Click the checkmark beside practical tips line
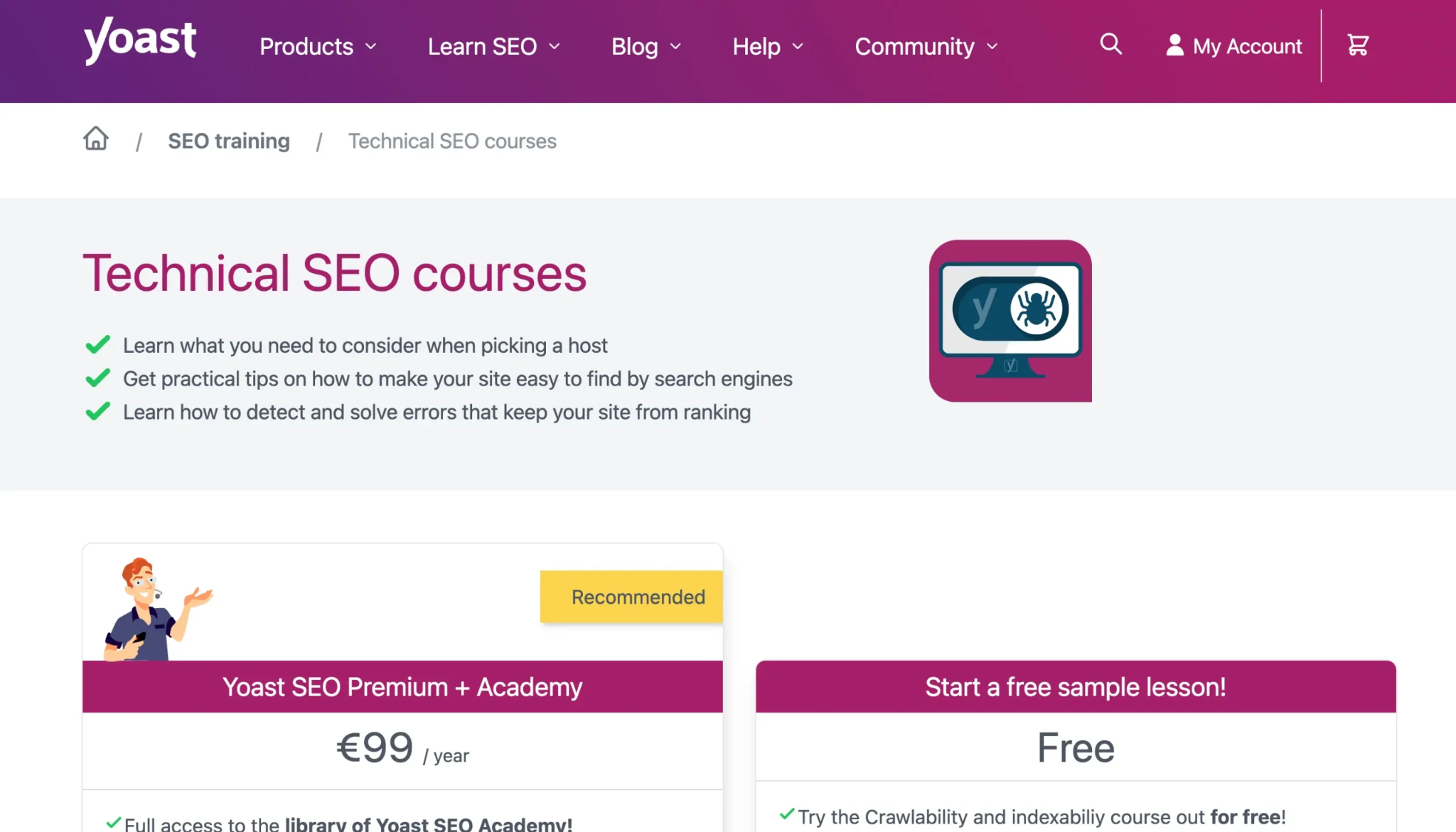Image resolution: width=1456 pixels, height=832 pixels. pyautogui.click(x=98, y=378)
